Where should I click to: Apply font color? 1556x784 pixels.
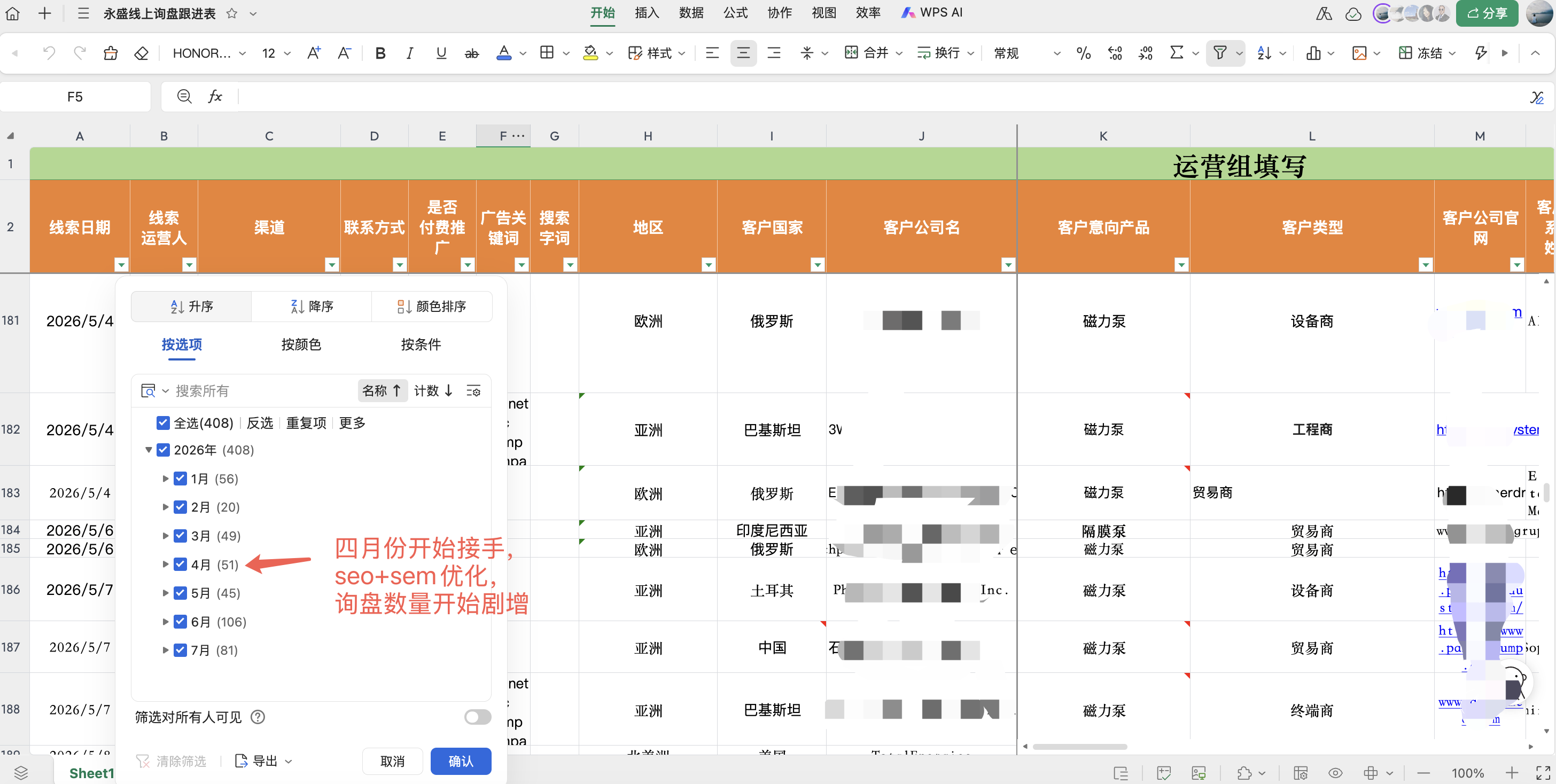(x=504, y=53)
